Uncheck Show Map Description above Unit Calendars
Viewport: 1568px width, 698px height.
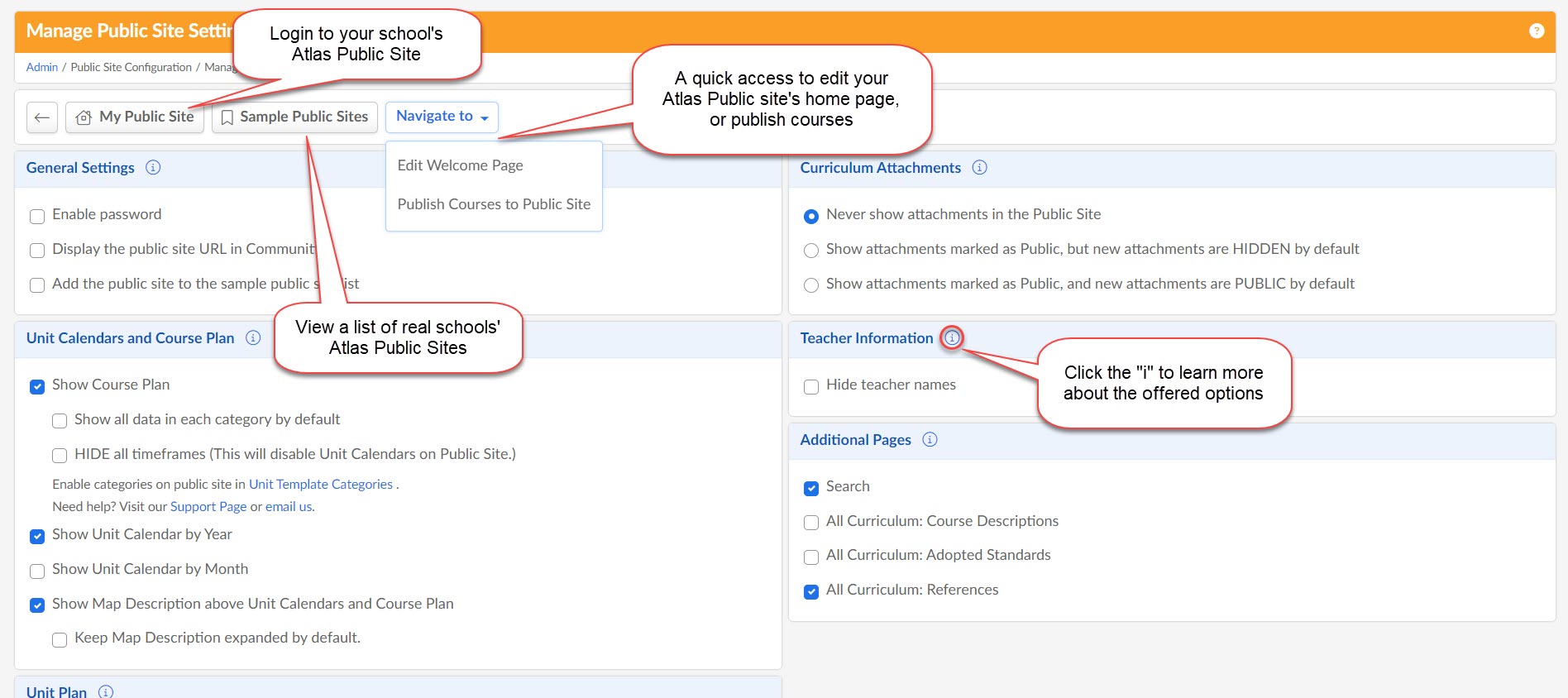(37, 605)
